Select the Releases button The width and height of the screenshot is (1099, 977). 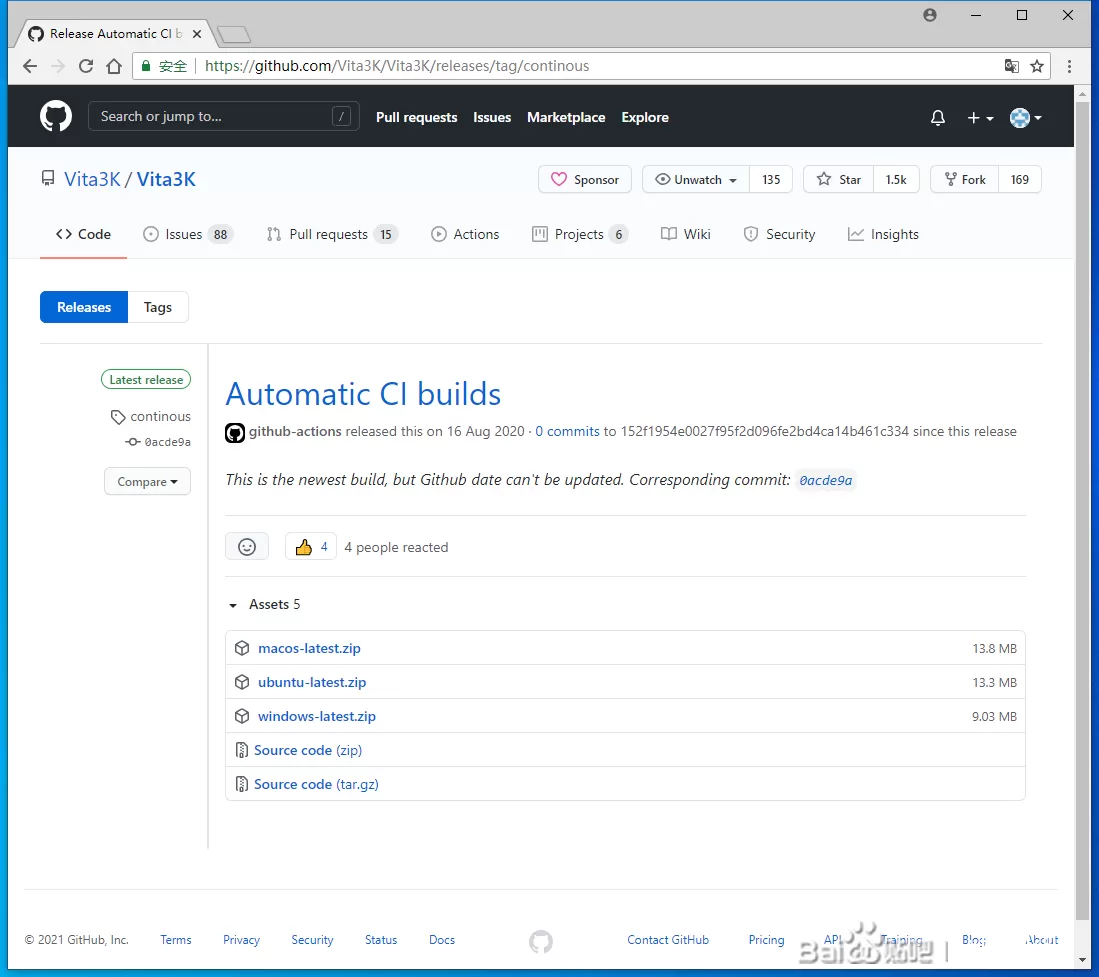pyautogui.click(x=84, y=307)
